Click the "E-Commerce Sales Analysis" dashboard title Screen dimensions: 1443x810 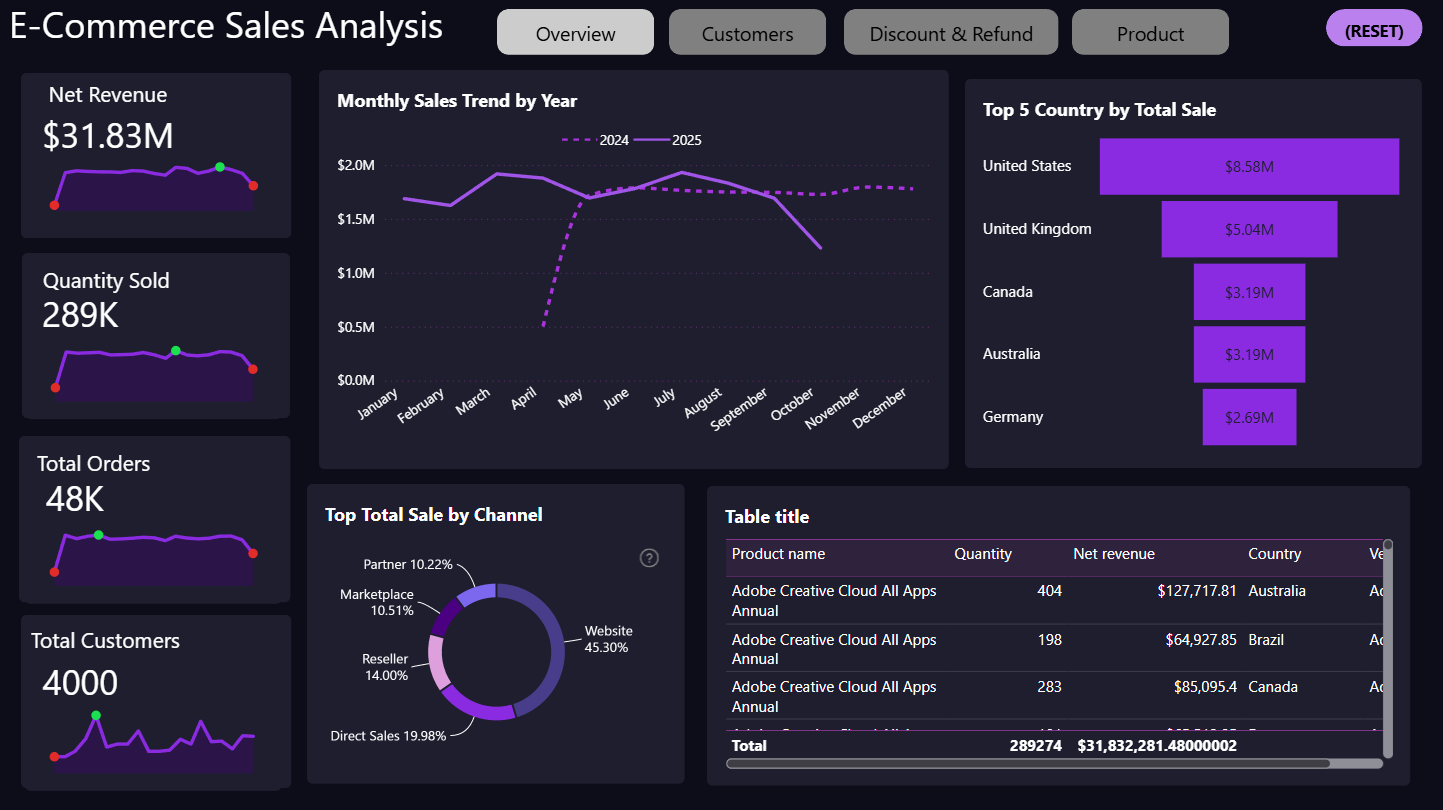point(226,26)
